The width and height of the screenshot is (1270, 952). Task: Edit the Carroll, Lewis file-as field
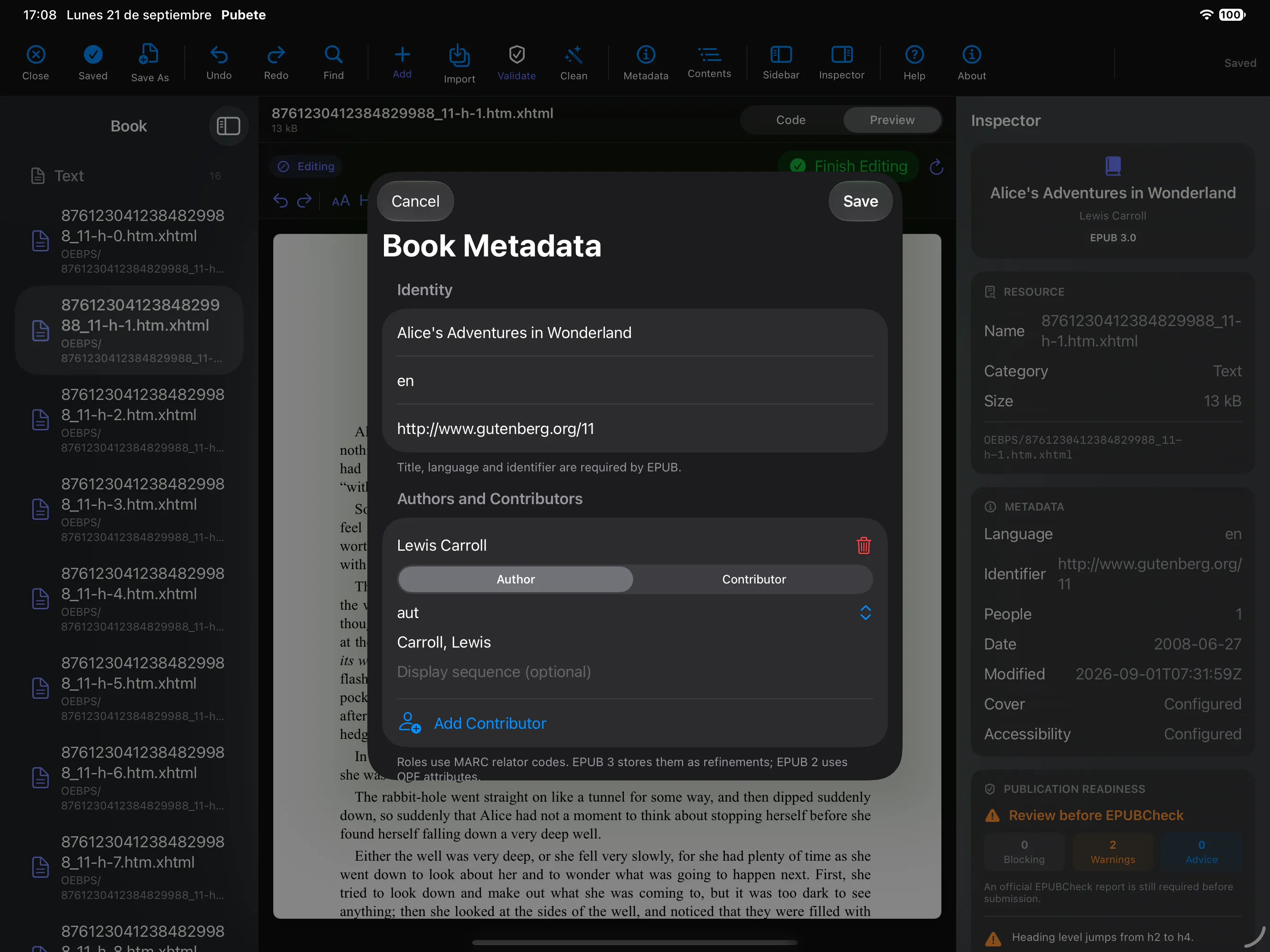point(635,642)
